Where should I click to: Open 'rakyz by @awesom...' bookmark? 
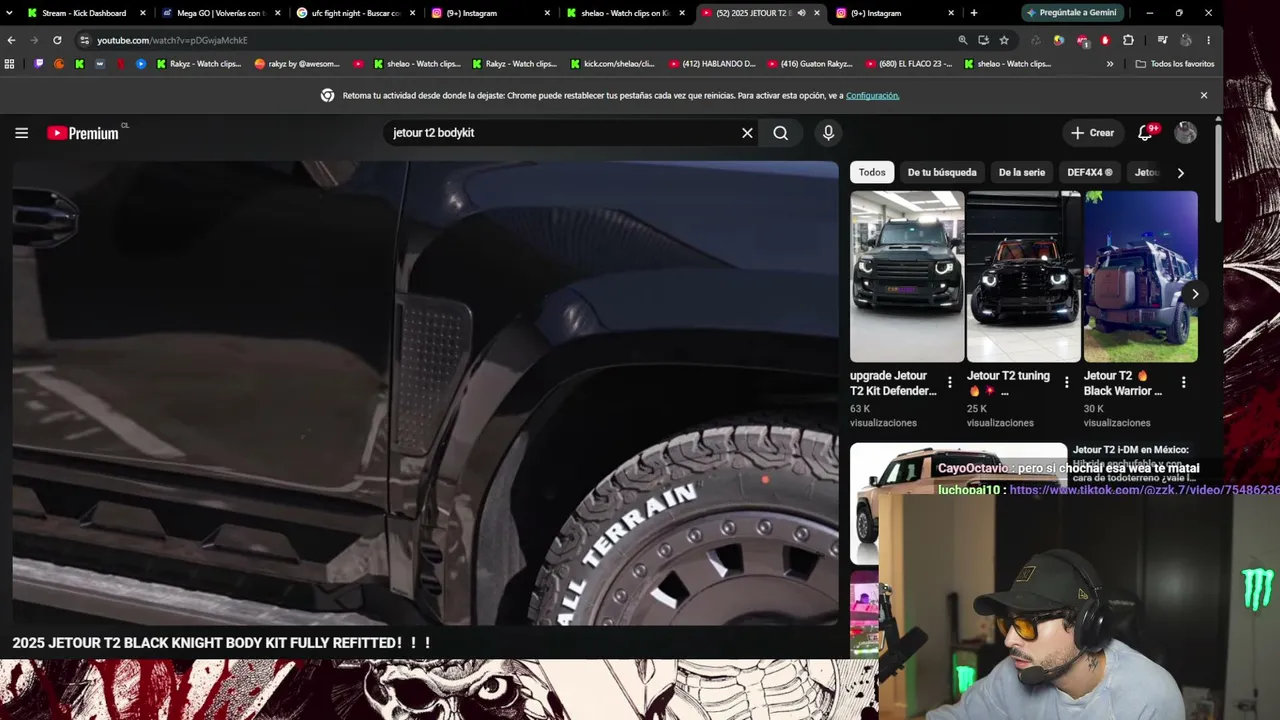[x=297, y=64]
